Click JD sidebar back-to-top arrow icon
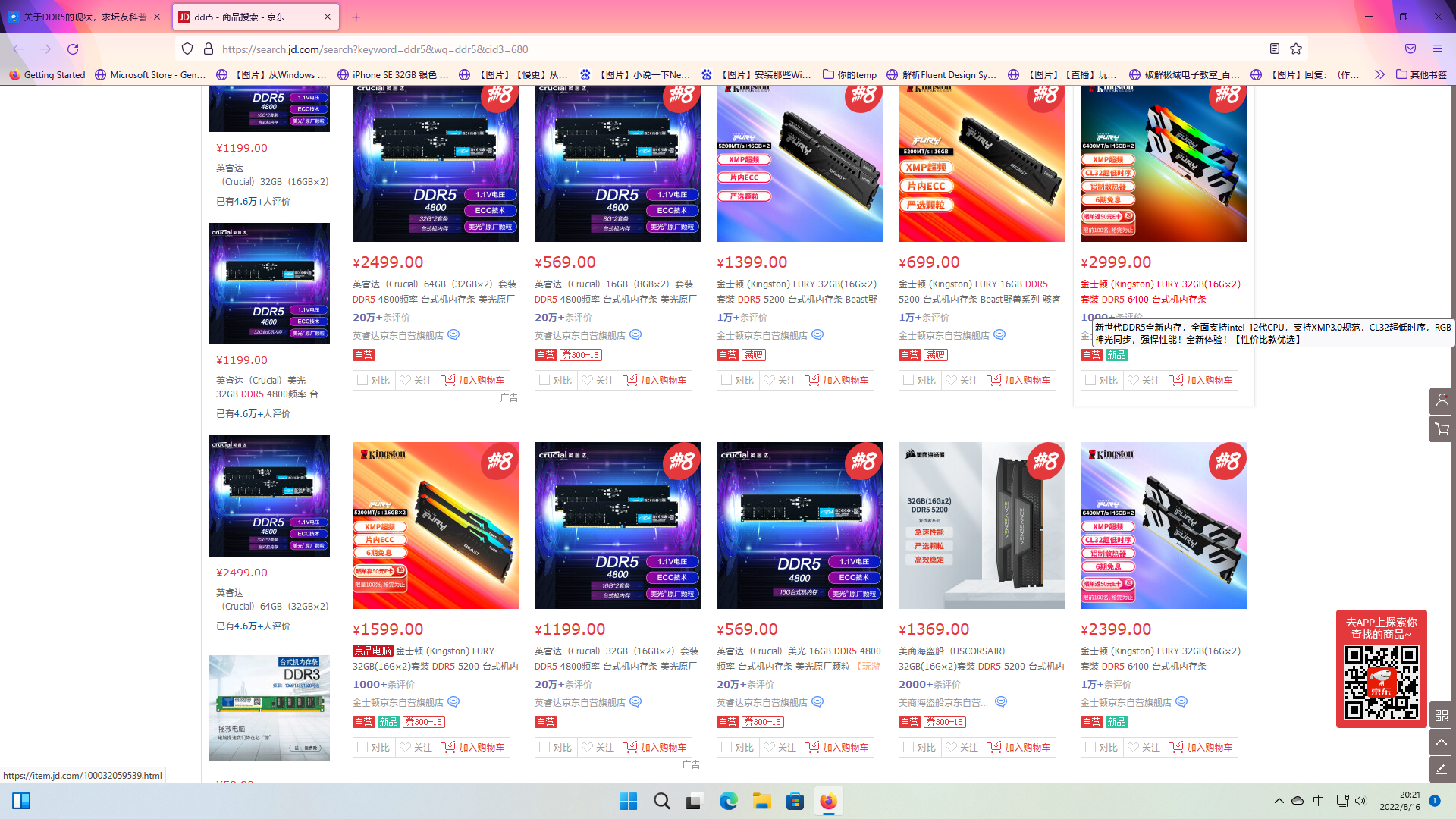 1442,742
